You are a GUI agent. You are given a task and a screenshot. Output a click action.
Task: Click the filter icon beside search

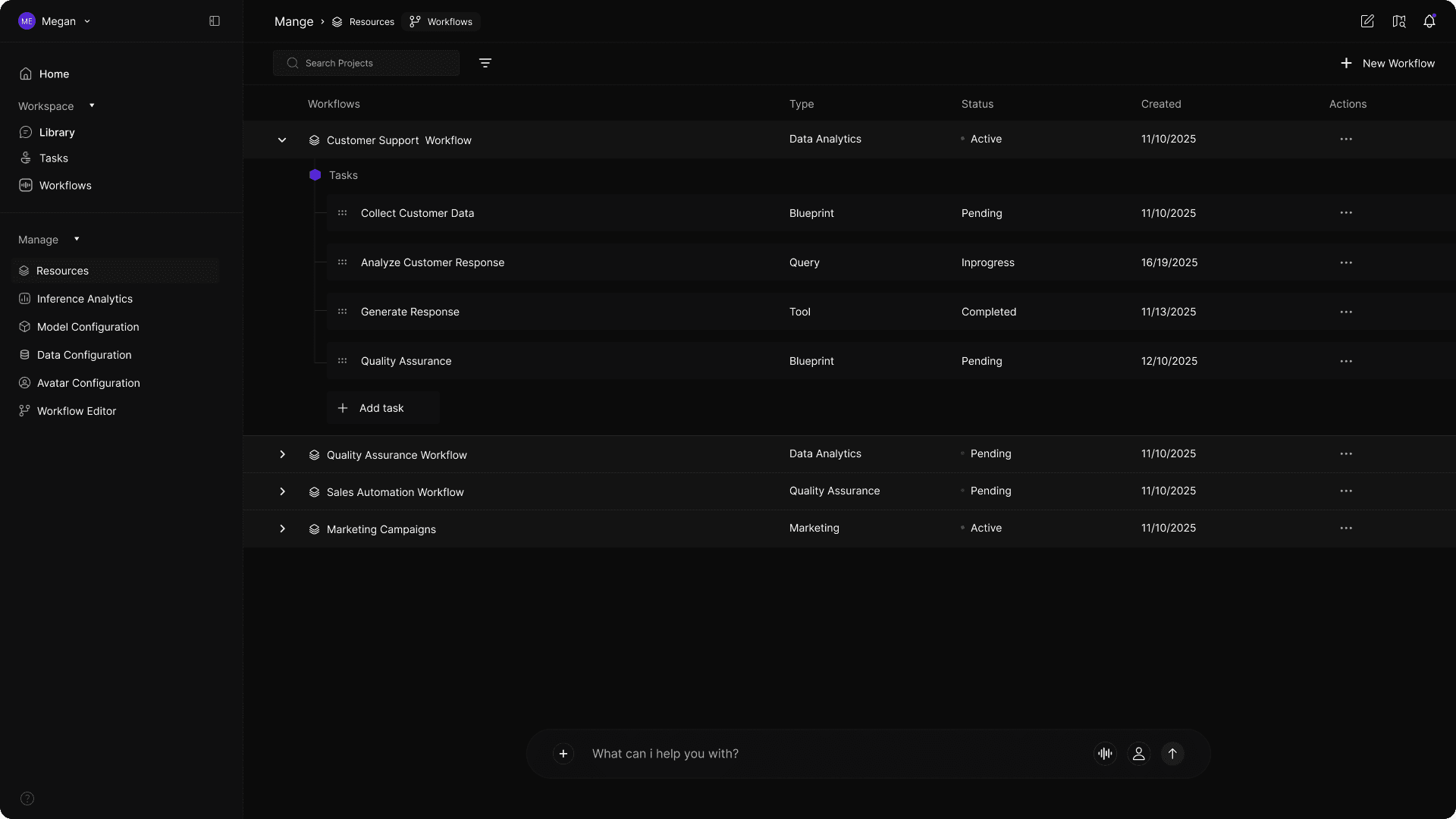(485, 63)
